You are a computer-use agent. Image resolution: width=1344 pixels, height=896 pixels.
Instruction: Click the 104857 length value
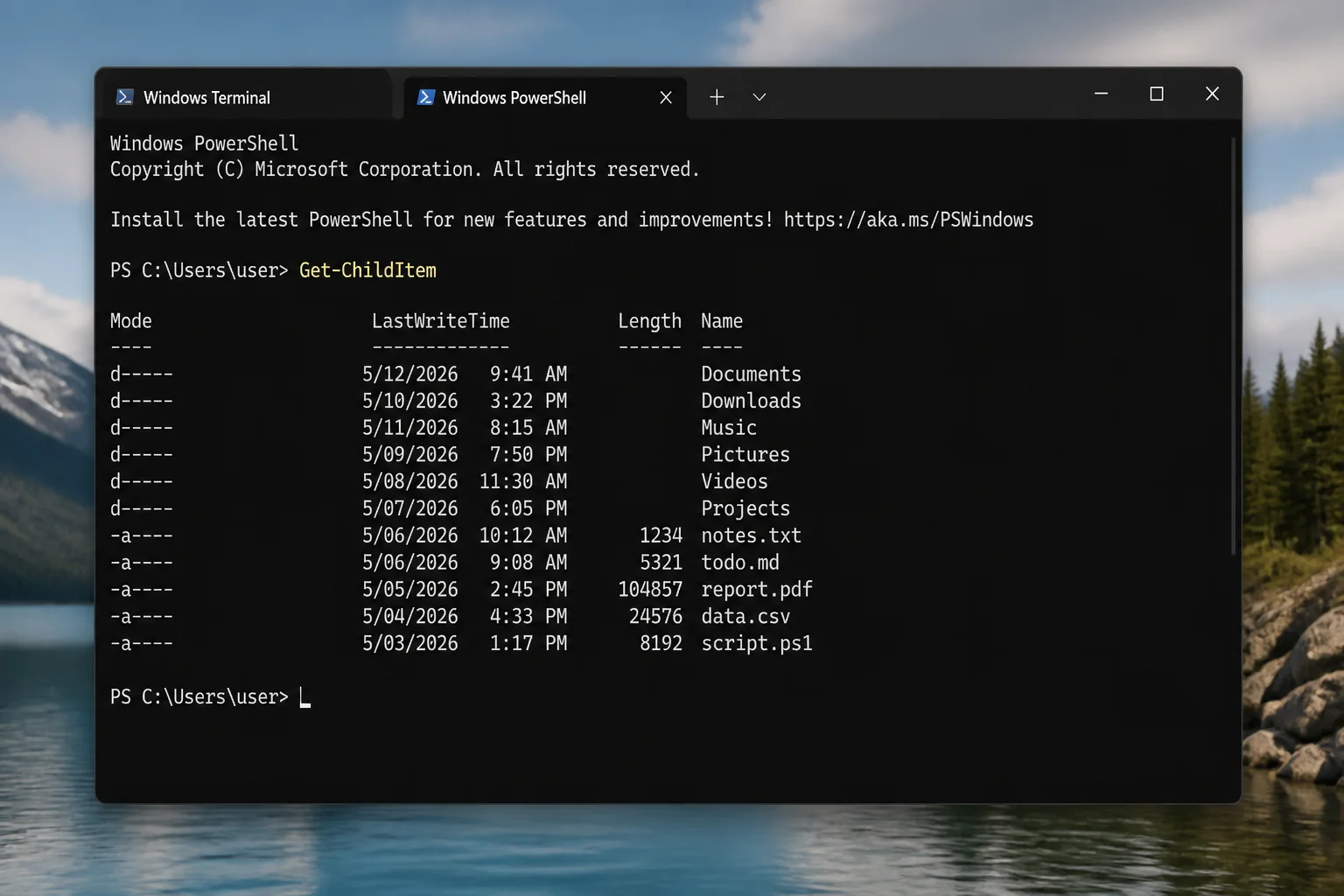[x=650, y=590]
